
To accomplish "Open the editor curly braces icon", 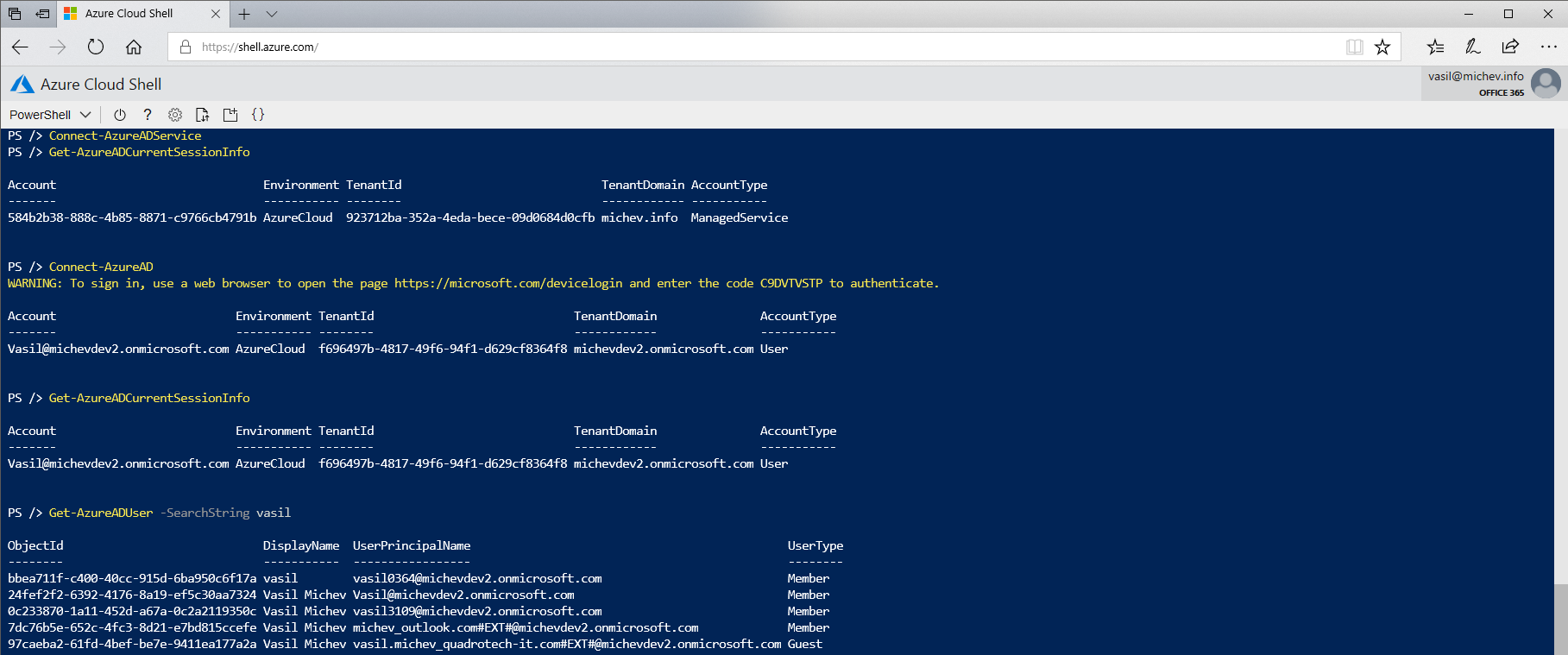I will point(258,115).
